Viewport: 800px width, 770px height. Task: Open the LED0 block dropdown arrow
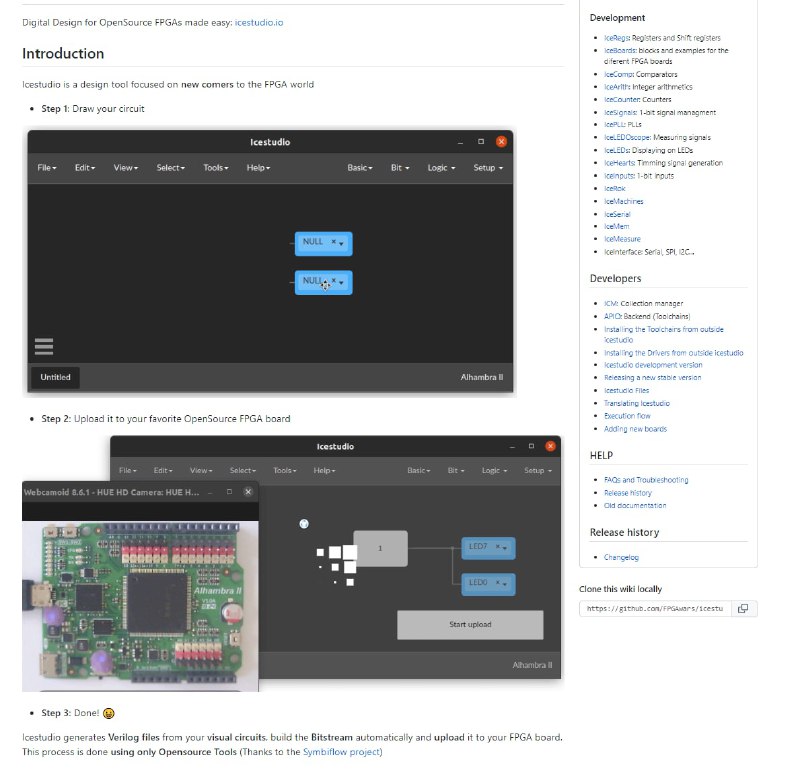click(x=506, y=583)
